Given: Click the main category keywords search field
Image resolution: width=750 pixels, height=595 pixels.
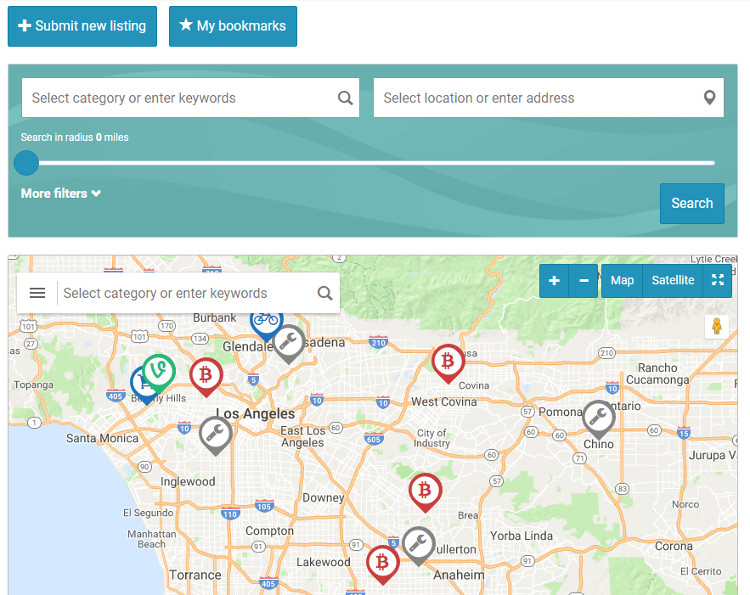Looking at the screenshot, I should (x=190, y=98).
